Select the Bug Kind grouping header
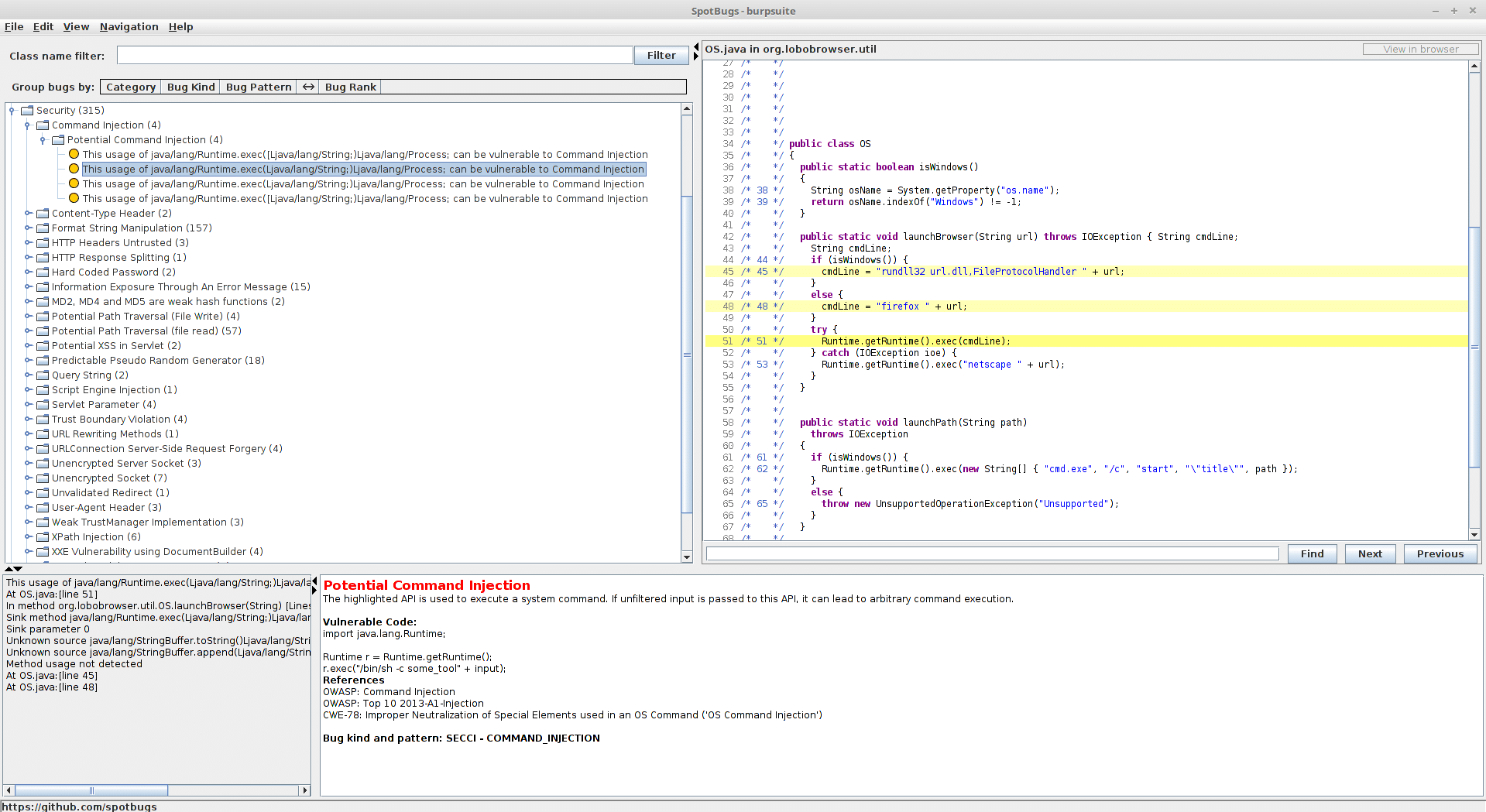 click(x=191, y=87)
